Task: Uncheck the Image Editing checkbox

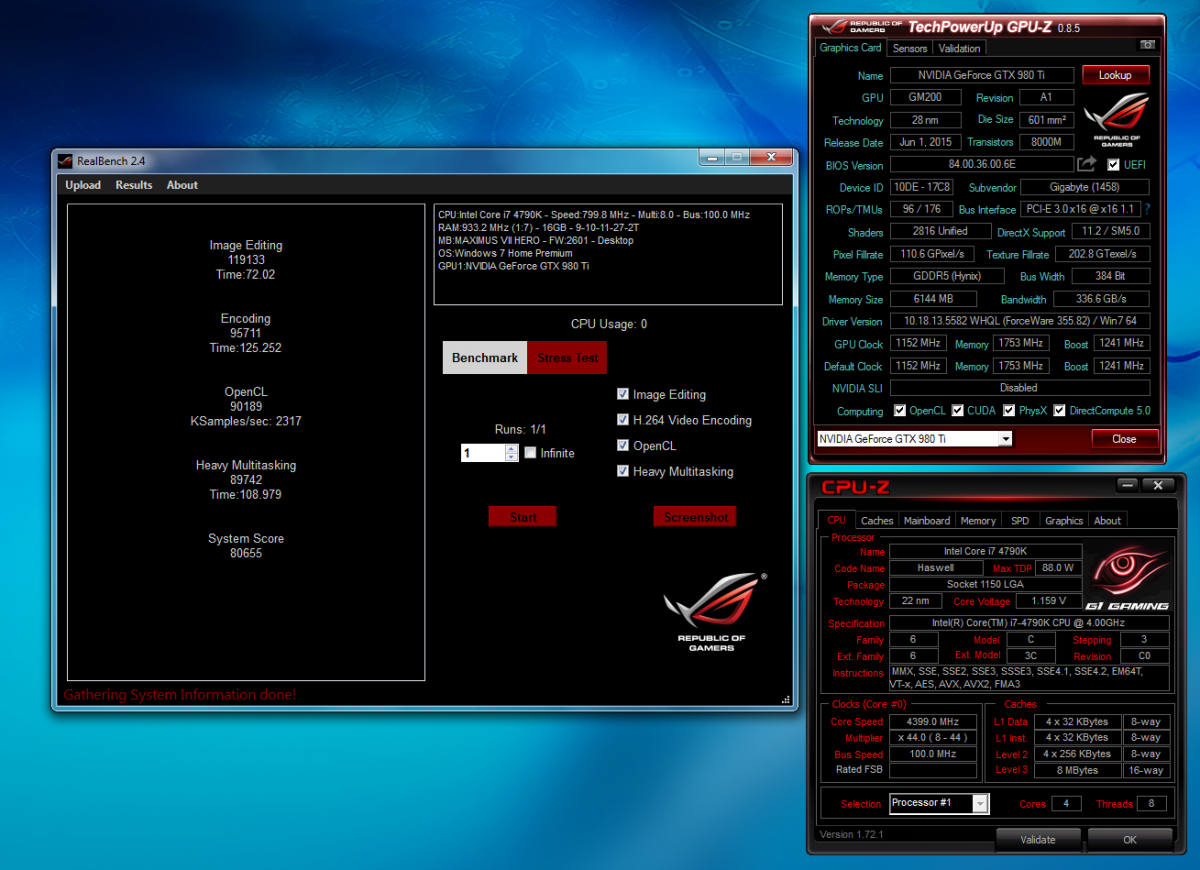Action: click(623, 394)
